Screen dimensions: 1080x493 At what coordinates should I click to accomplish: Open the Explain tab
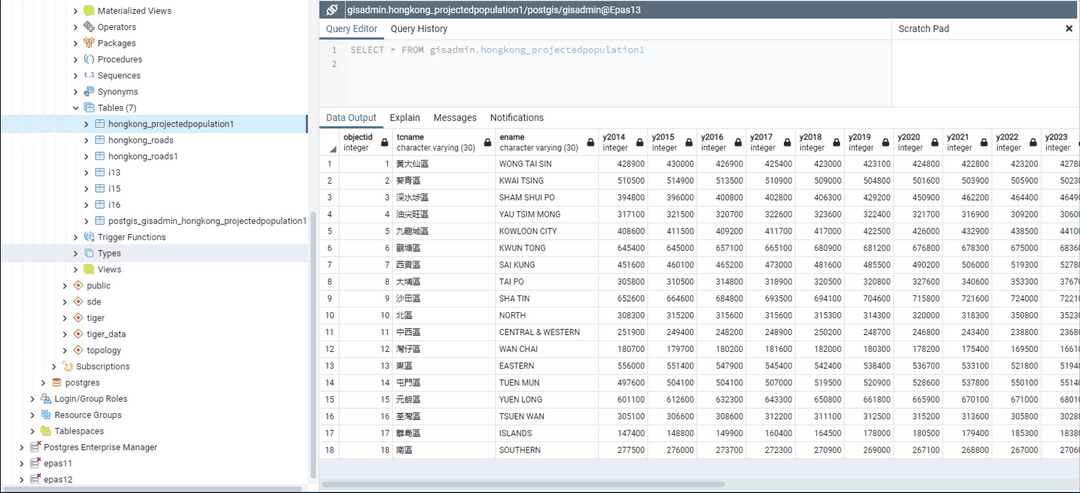point(405,117)
